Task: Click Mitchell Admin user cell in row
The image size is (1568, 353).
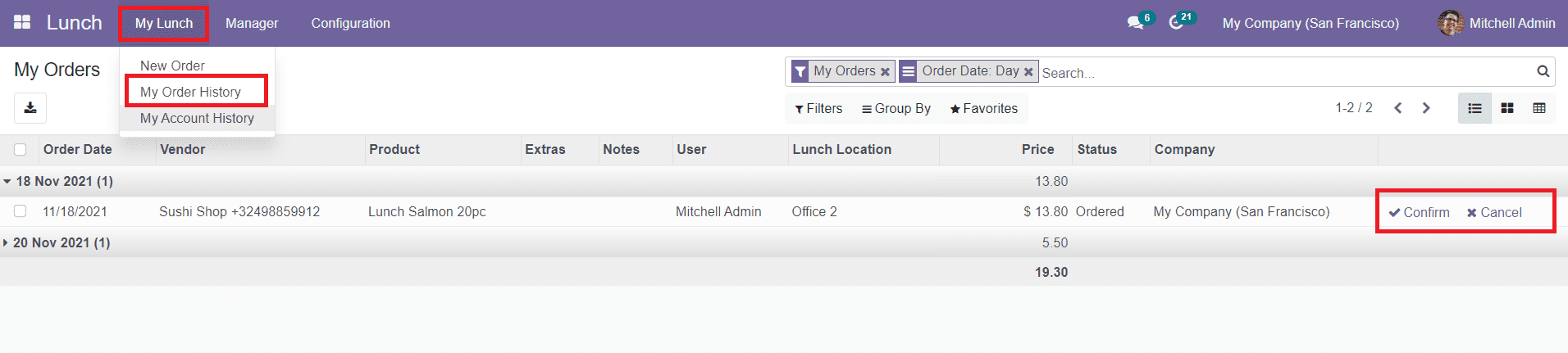Action: point(718,211)
